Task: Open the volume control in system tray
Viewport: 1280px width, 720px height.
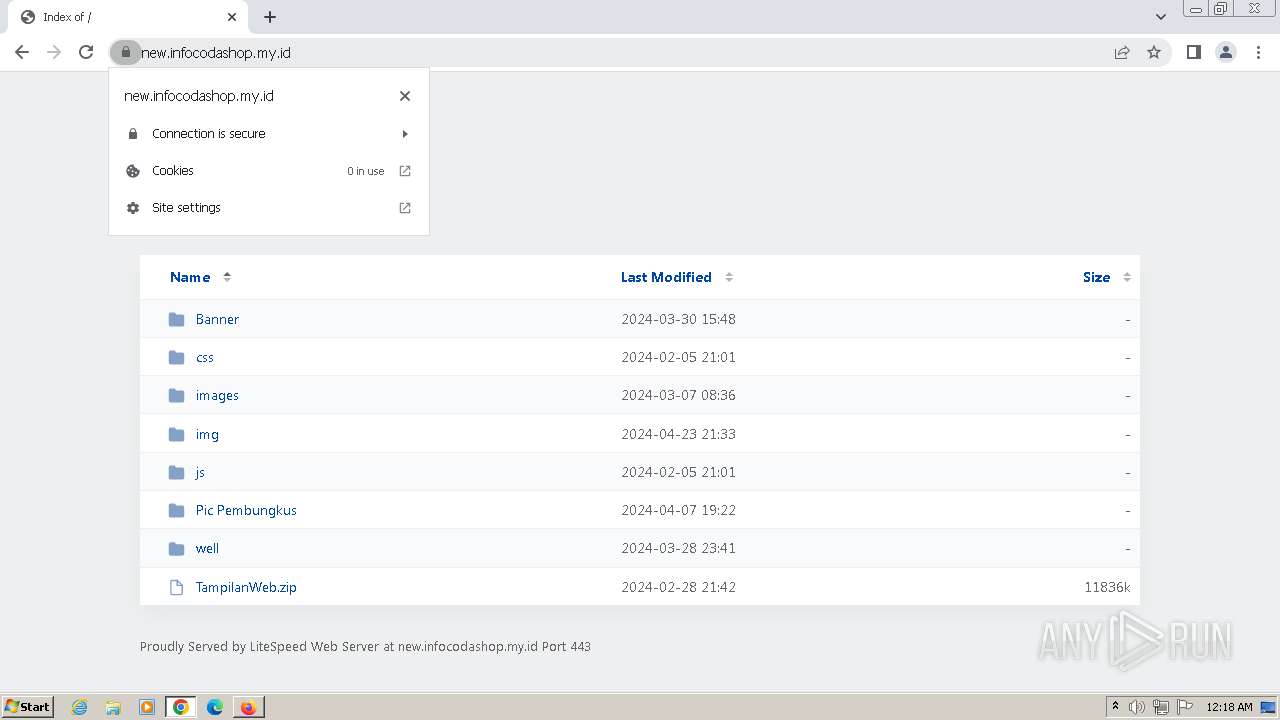Action: [1137, 707]
